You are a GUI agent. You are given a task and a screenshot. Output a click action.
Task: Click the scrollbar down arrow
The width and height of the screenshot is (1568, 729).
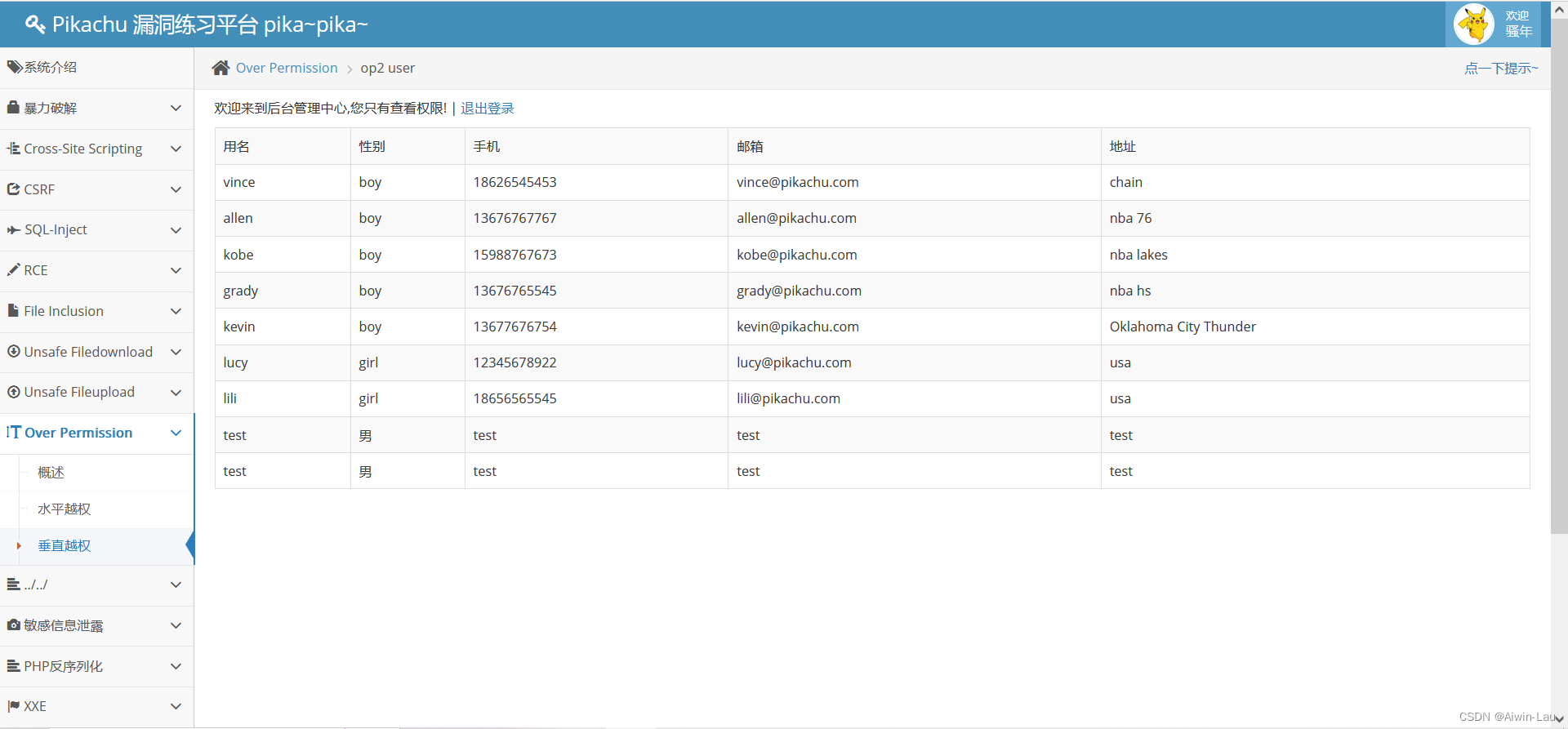tap(1559, 719)
